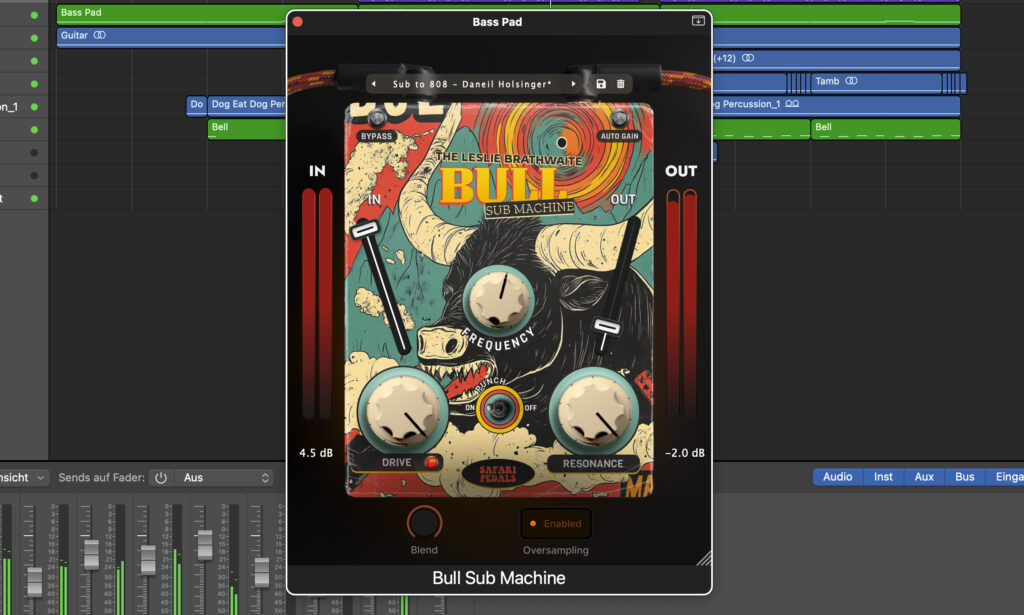Click the IN gain slider handle on the pedal

tap(364, 229)
